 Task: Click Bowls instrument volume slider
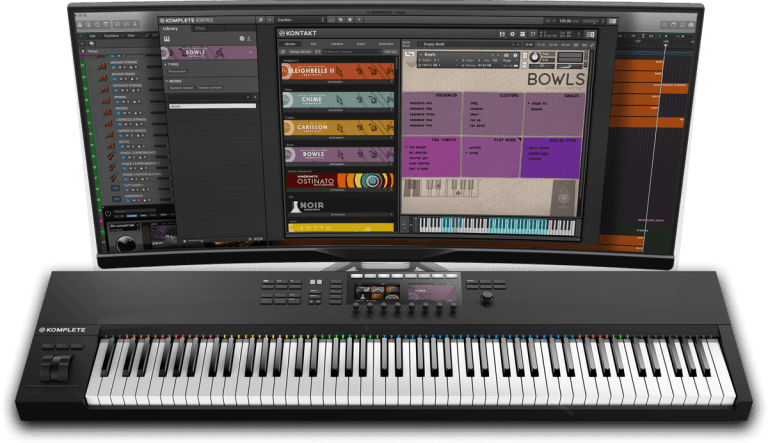click(570, 67)
